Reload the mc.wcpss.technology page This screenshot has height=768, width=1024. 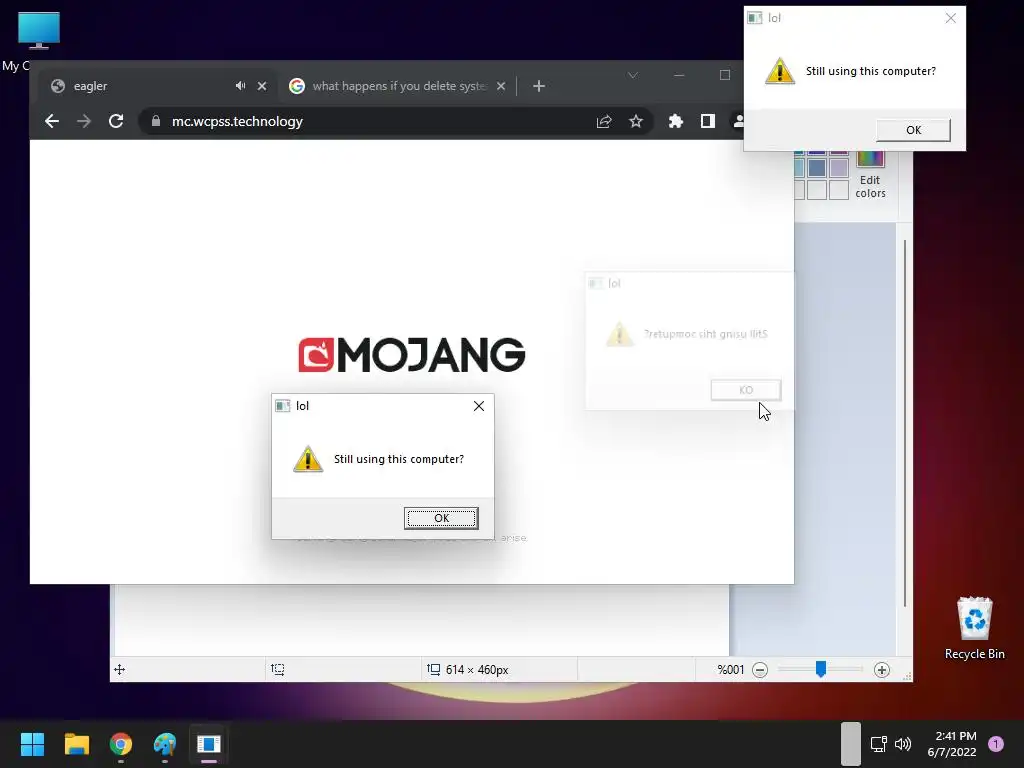coord(116,121)
